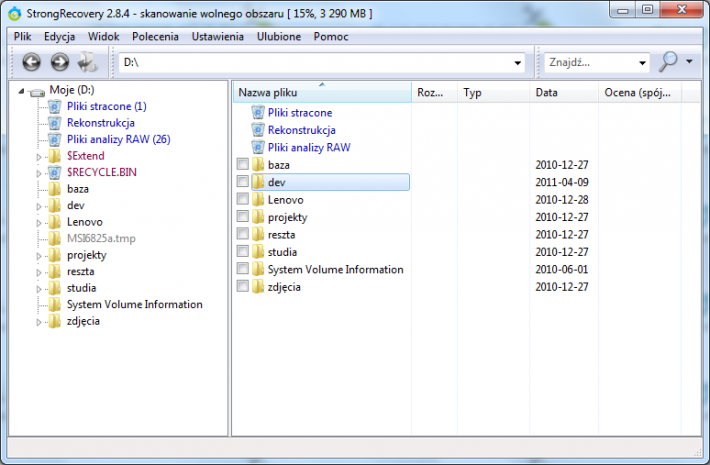This screenshot has height=465, width=710.
Task: Select the date 2011-04-09 cell
Action: click(x=562, y=182)
